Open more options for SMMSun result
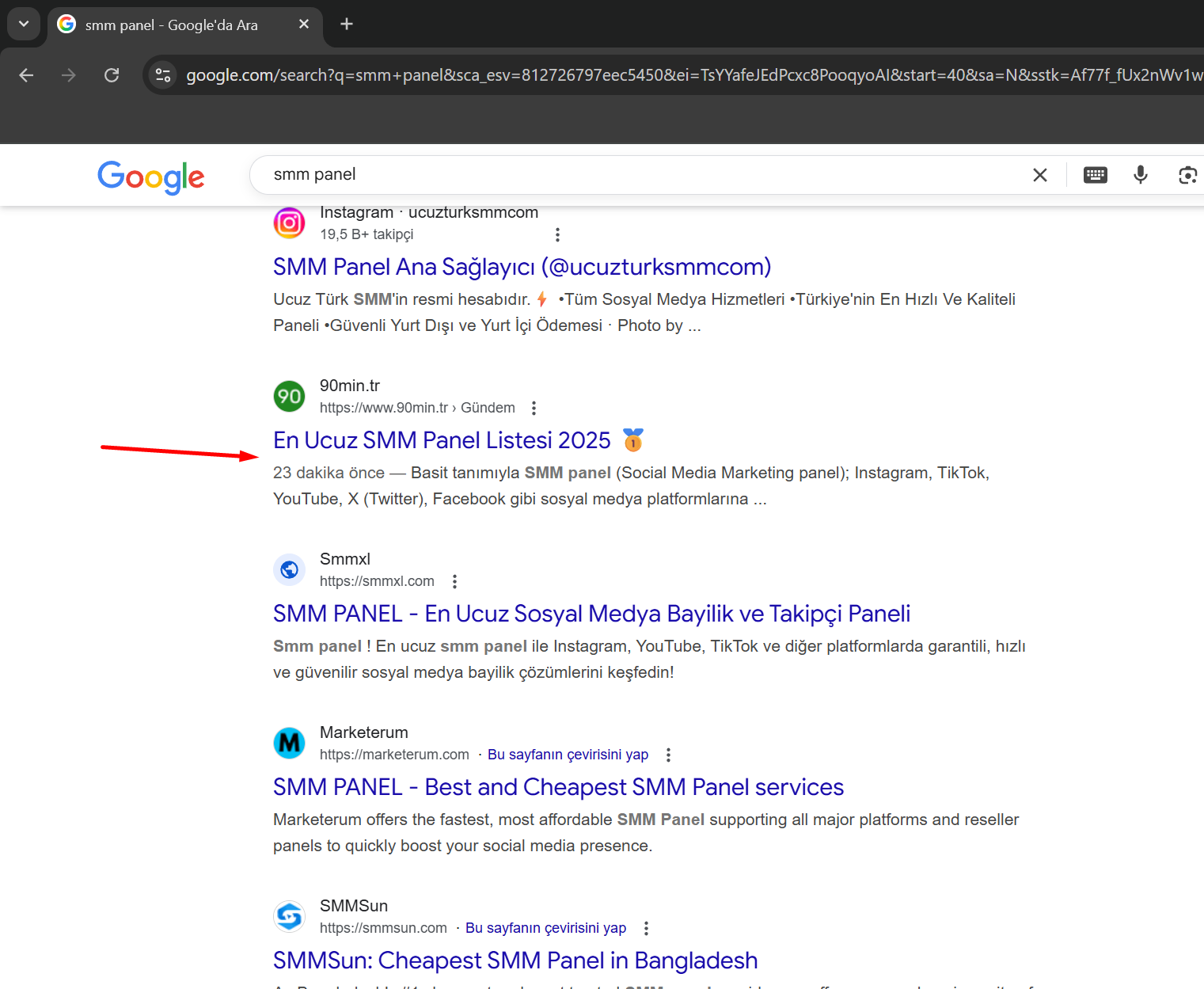Viewport: 1204px width, 989px height. (x=646, y=928)
